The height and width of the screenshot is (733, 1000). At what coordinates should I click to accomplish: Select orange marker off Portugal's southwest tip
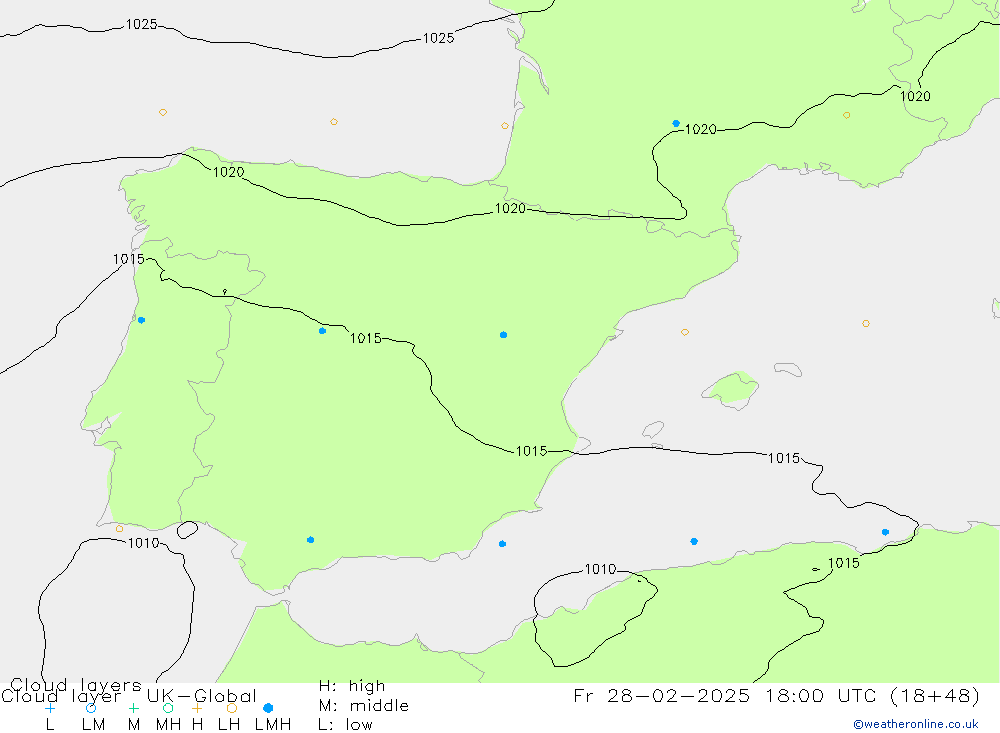(x=119, y=529)
